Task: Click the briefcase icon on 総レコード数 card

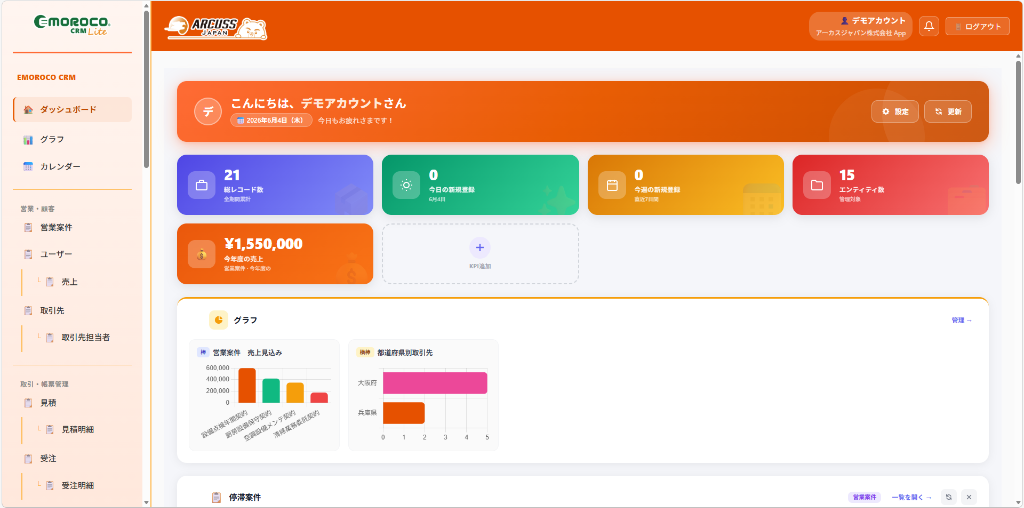Action: pyautogui.click(x=202, y=185)
